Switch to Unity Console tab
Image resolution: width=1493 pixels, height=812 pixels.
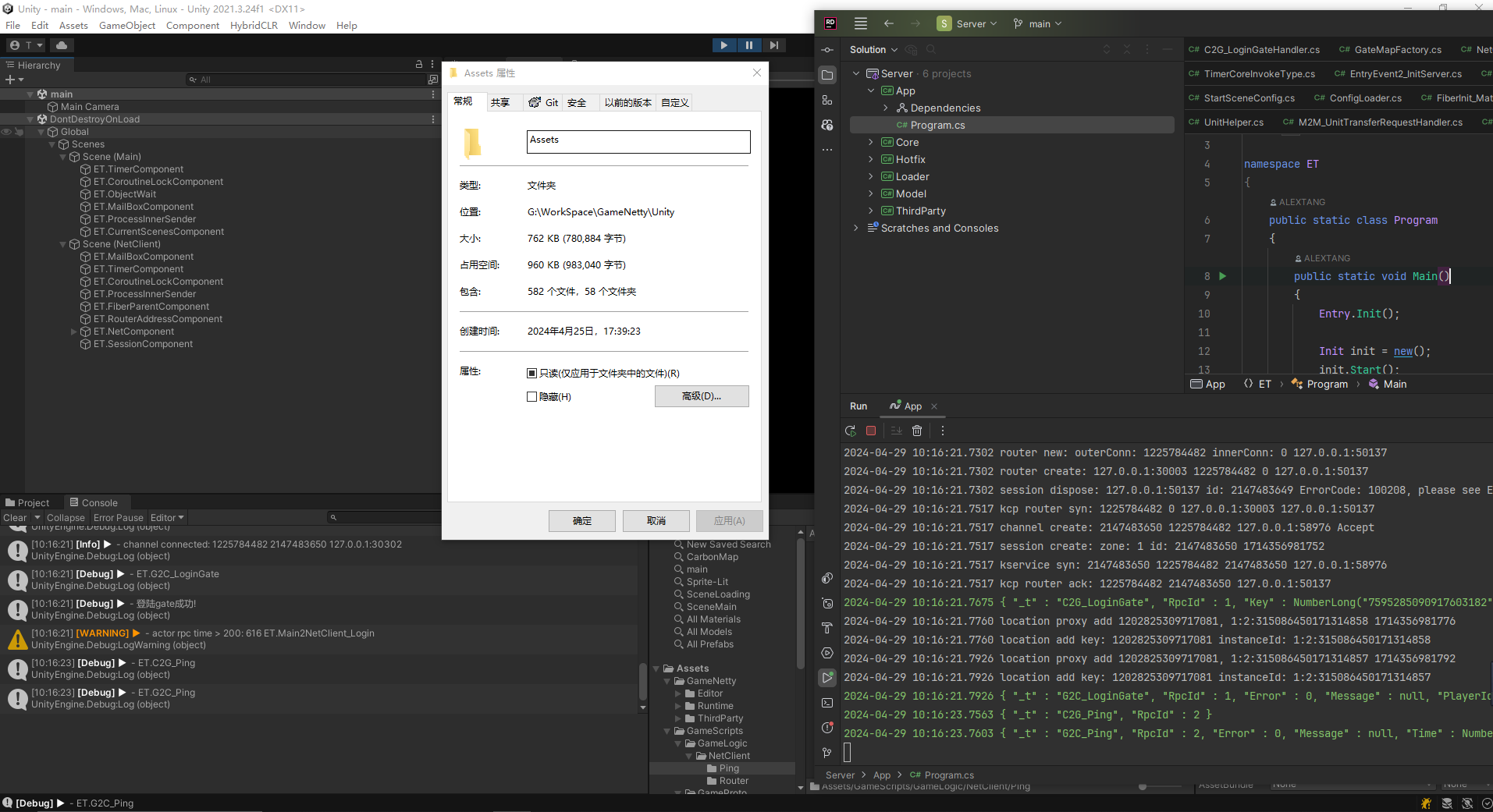(94, 503)
